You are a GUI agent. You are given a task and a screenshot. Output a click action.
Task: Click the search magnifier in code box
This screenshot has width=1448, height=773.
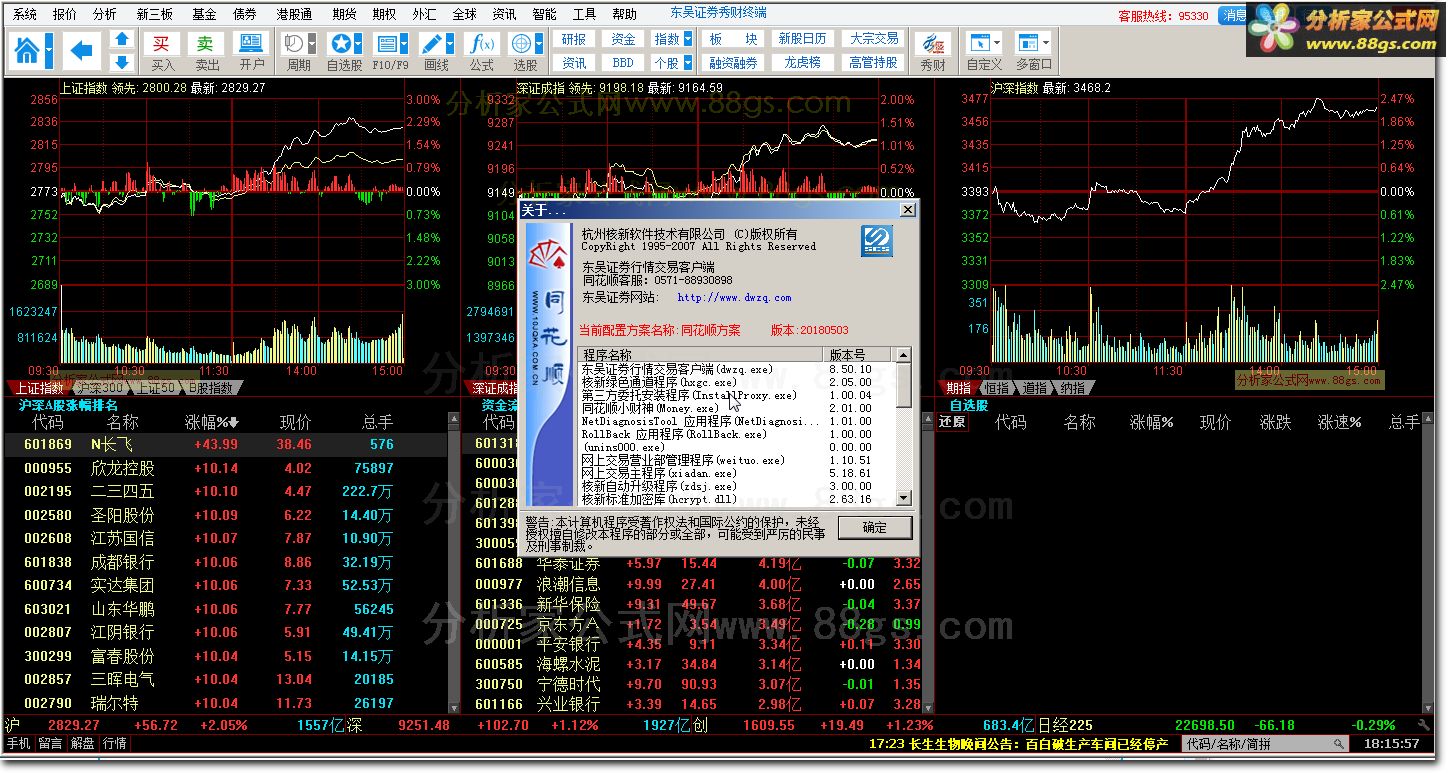(x=1338, y=744)
